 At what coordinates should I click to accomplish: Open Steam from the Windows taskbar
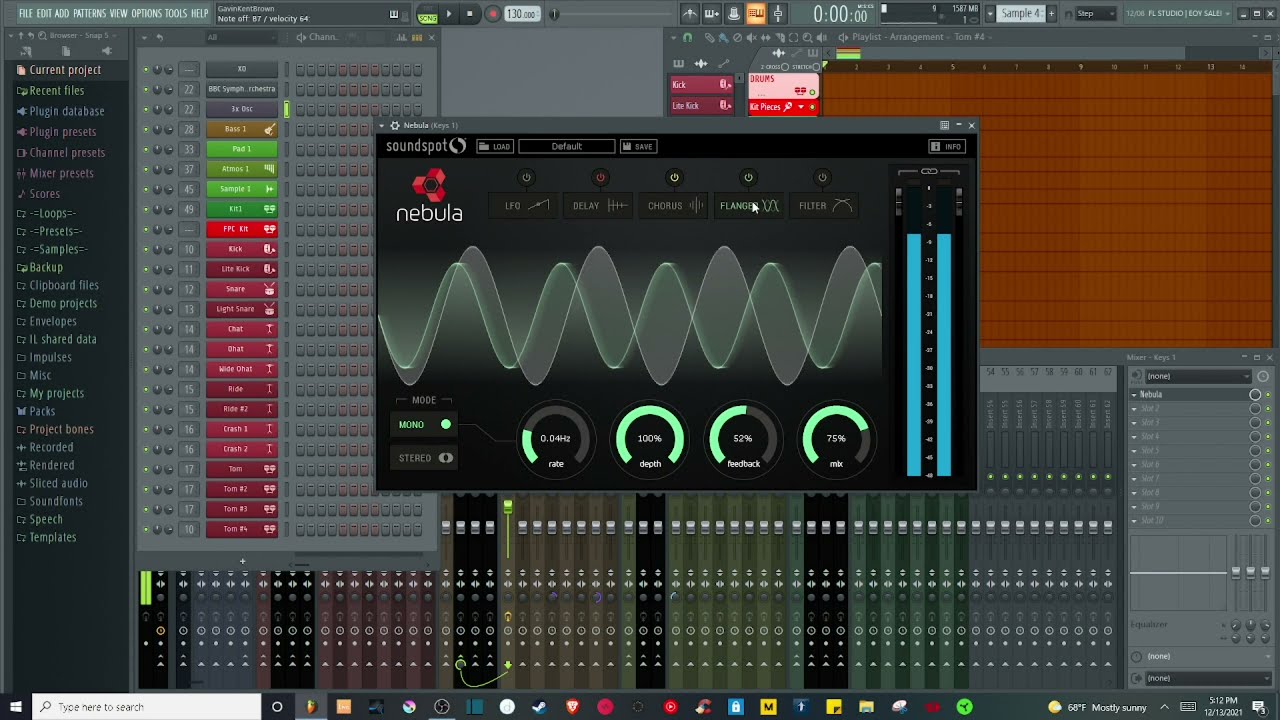[539, 707]
